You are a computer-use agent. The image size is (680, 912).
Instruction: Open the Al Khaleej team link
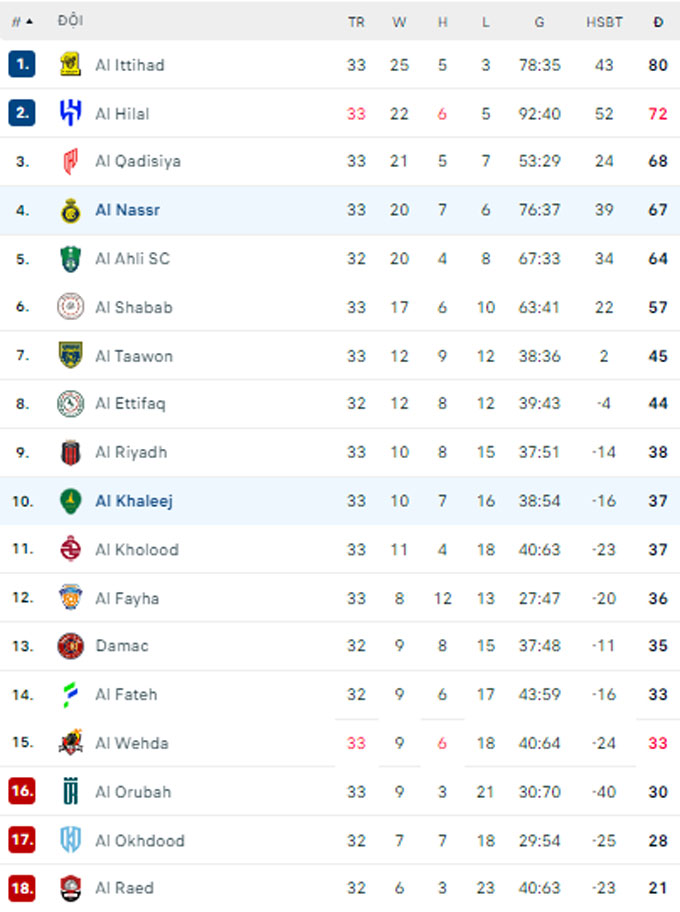(134, 501)
